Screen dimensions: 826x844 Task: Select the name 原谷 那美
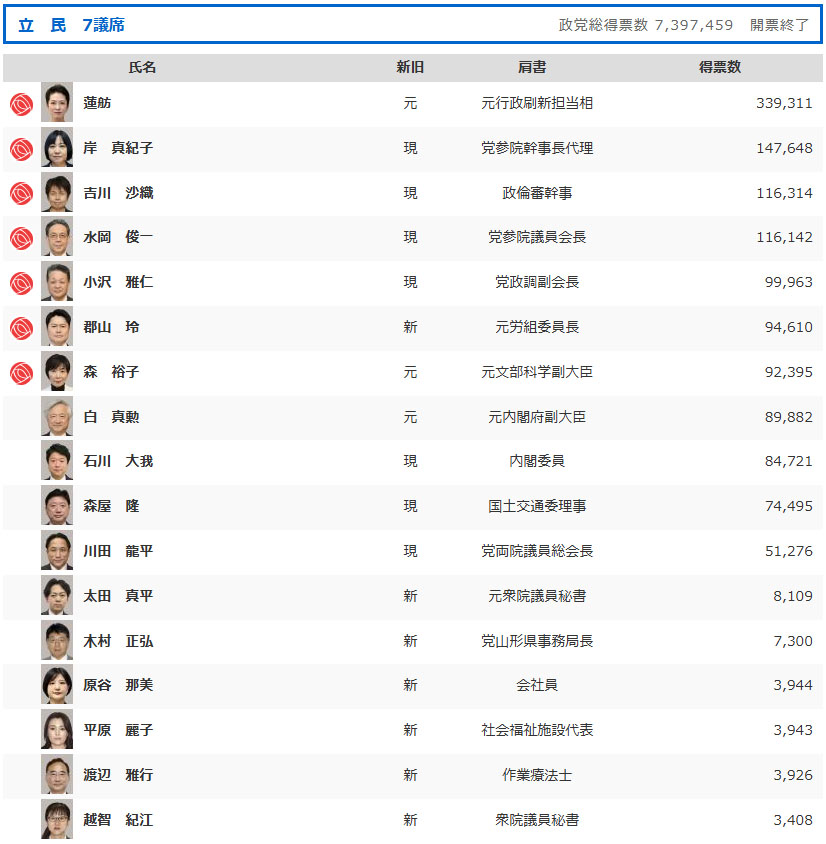118,685
